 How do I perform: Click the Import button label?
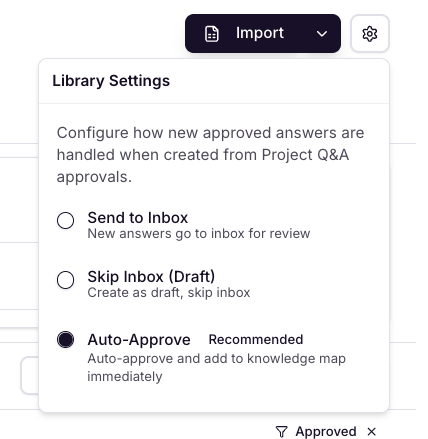[x=260, y=33]
